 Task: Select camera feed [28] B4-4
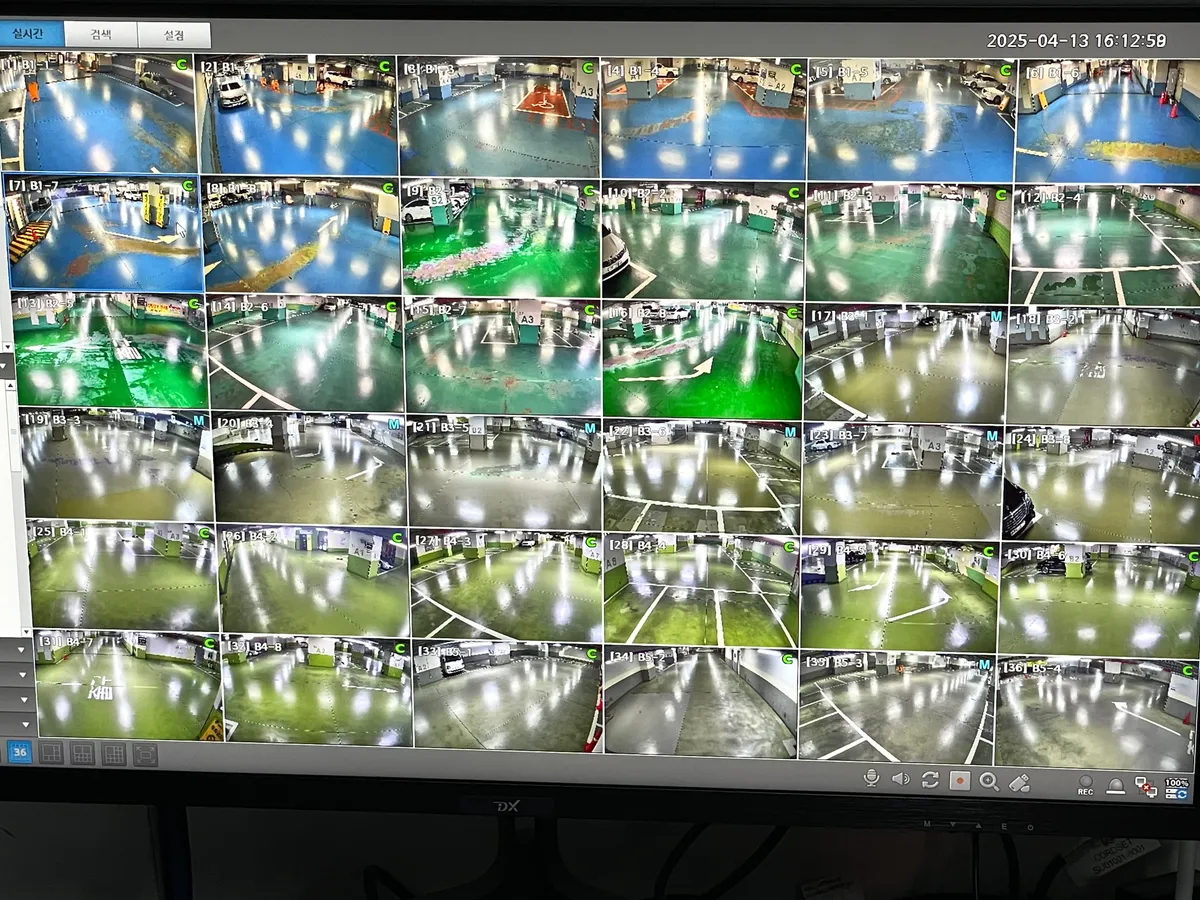(x=701, y=590)
